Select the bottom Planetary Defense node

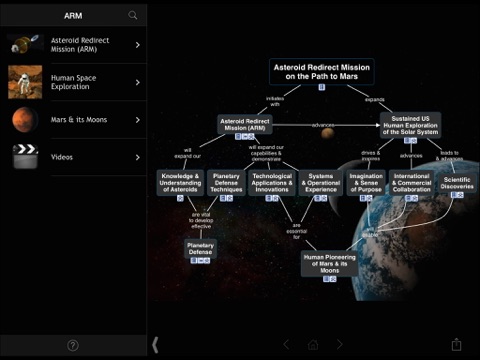pos(200,249)
